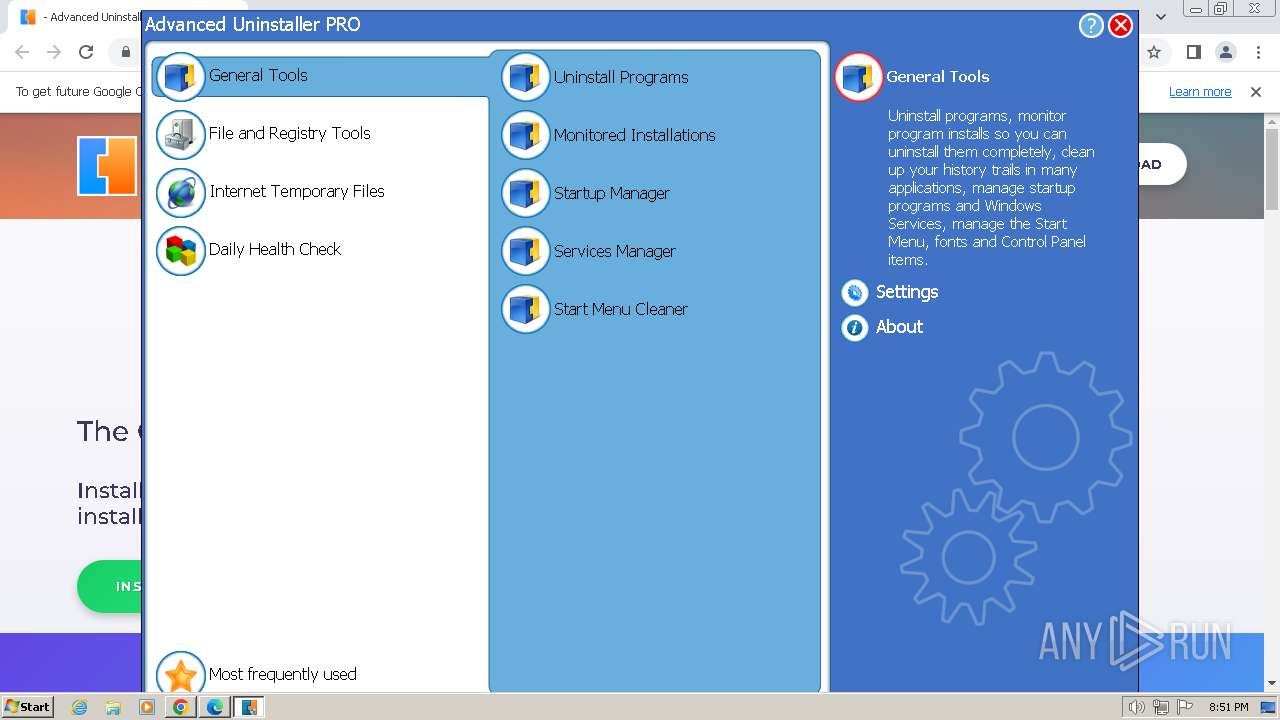Open Services Manager text entry
The height and width of the screenshot is (720, 1280).
point(615,251)
